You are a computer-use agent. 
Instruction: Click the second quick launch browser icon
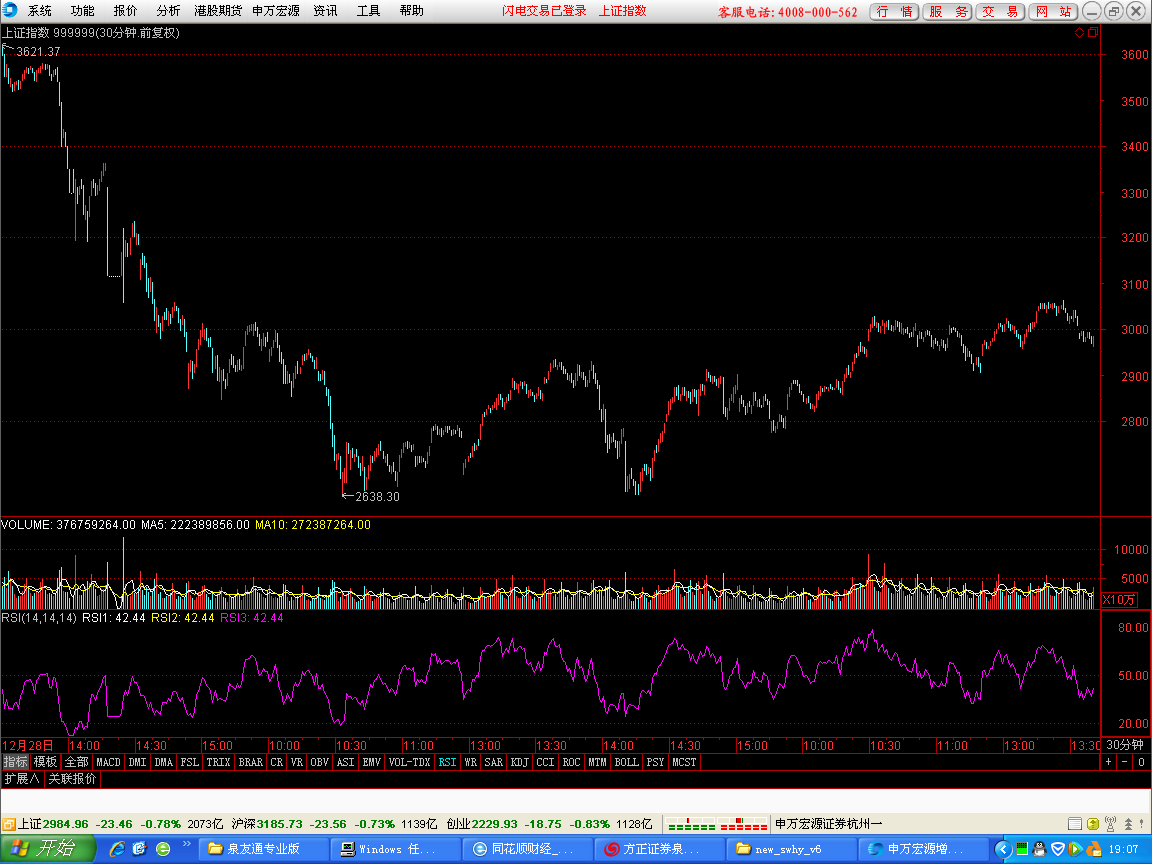[140, 849]
